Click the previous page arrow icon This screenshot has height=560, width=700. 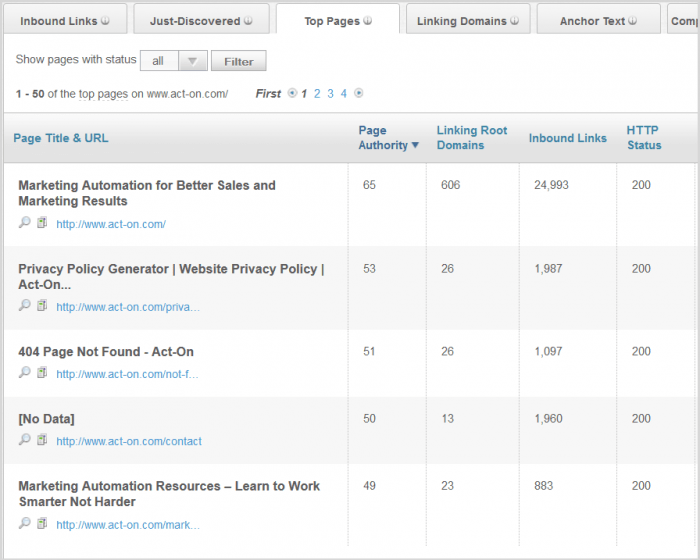[x=292, y=93]
